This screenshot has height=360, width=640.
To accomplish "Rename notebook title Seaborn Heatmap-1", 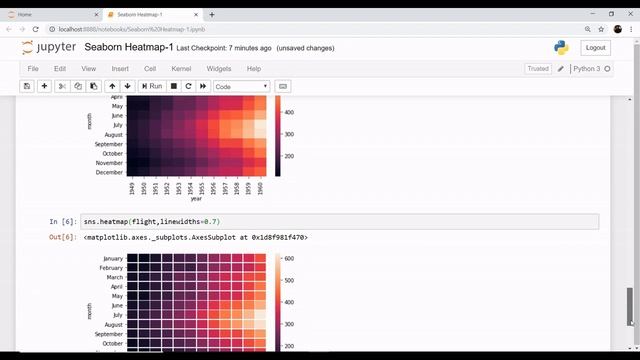I will coord(129,47).
